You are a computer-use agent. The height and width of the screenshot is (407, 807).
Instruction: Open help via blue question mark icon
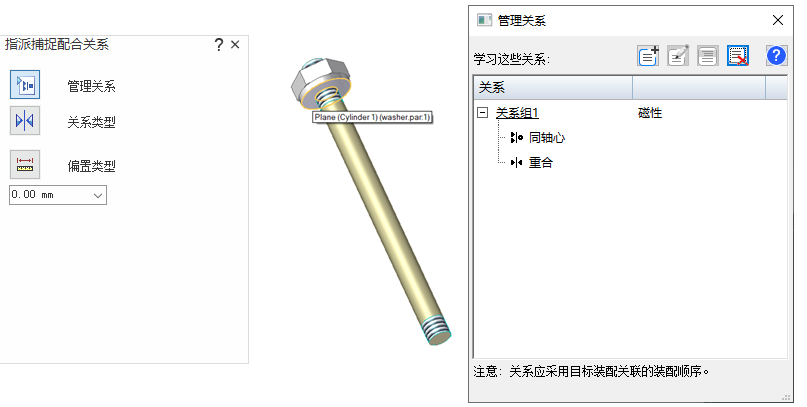click(776, 55)
